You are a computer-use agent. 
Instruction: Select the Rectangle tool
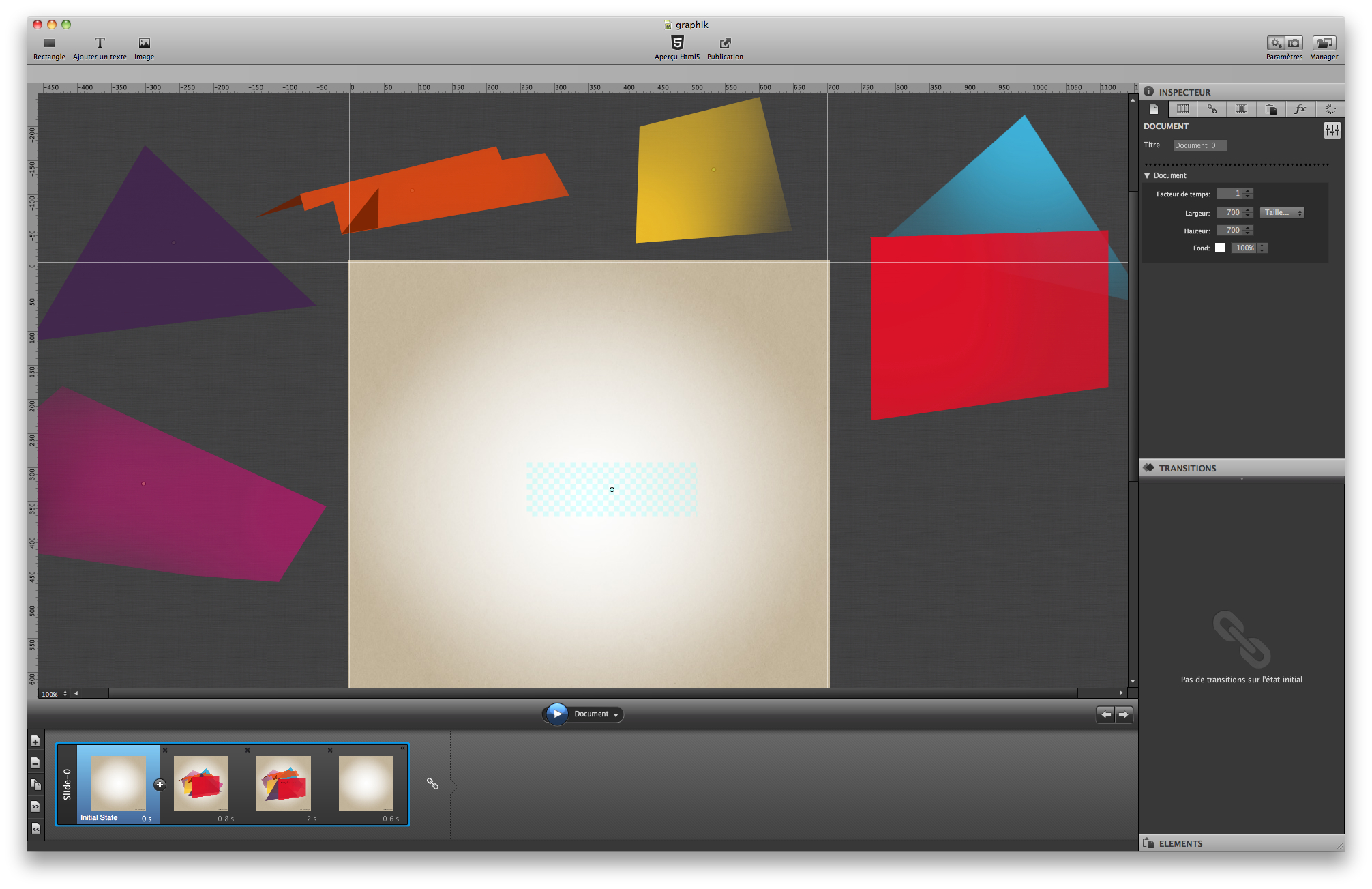pos(49,44)
